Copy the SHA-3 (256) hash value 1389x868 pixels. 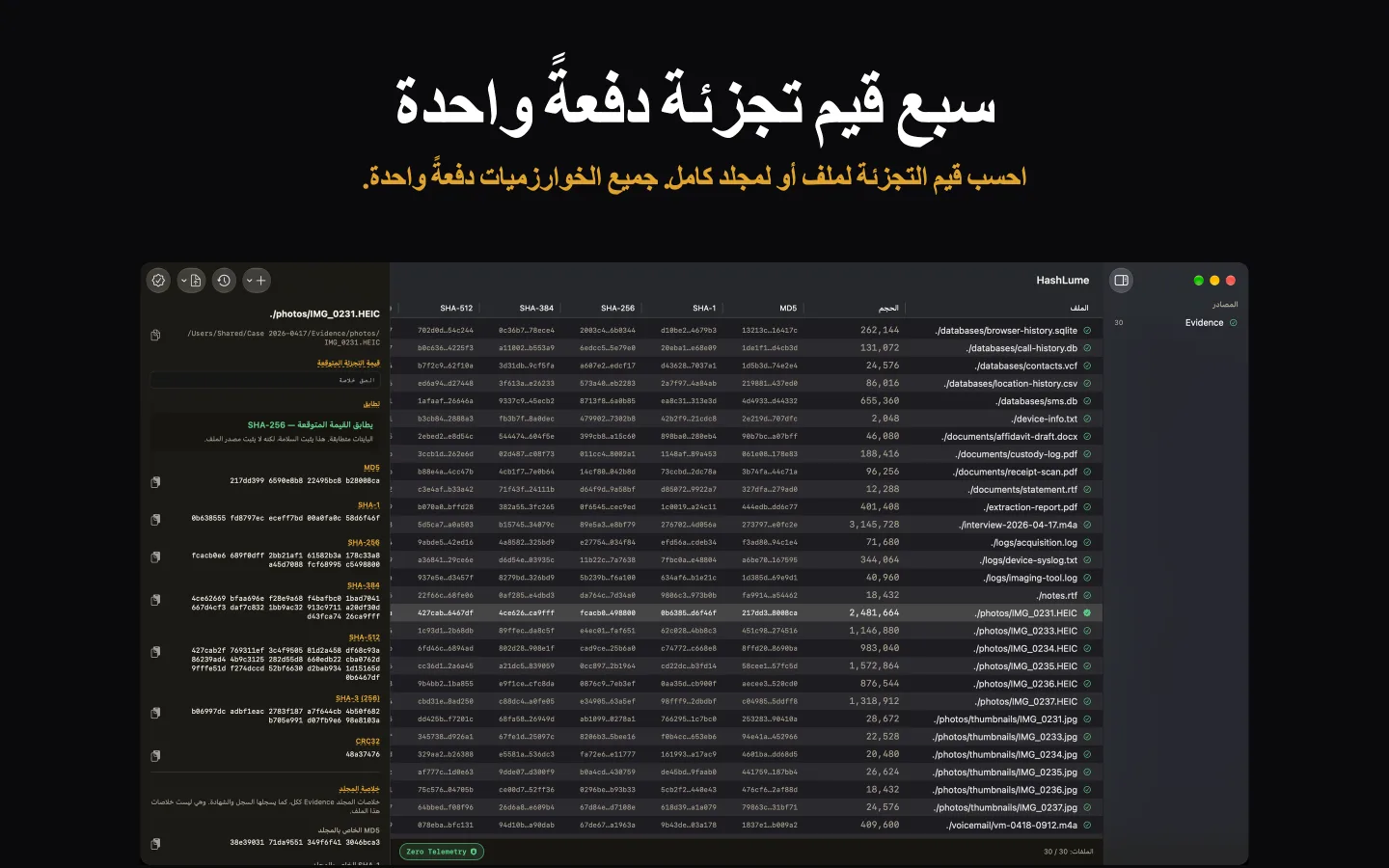point(155,713)
